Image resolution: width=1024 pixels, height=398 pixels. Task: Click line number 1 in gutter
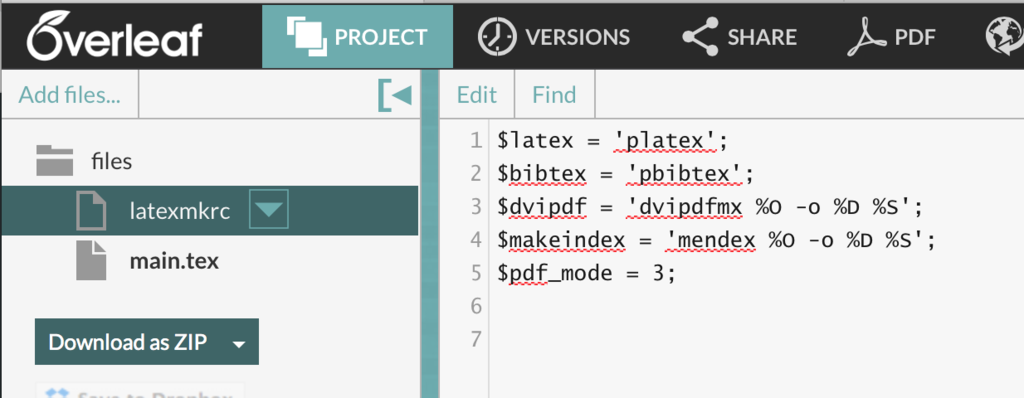pos(475,141)
